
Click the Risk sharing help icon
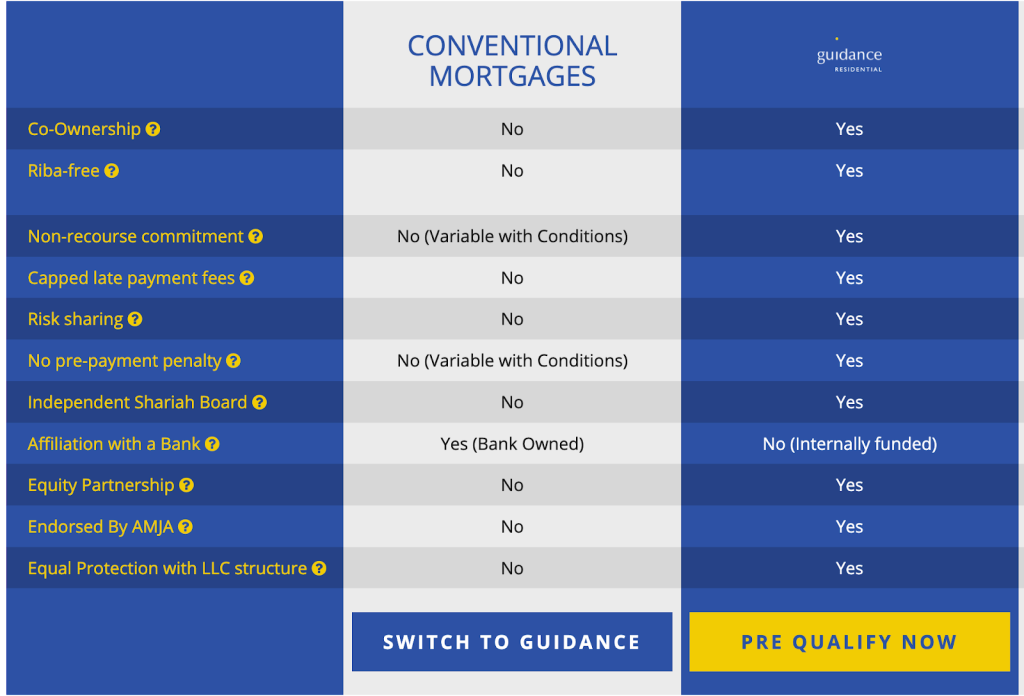point(135,319)
